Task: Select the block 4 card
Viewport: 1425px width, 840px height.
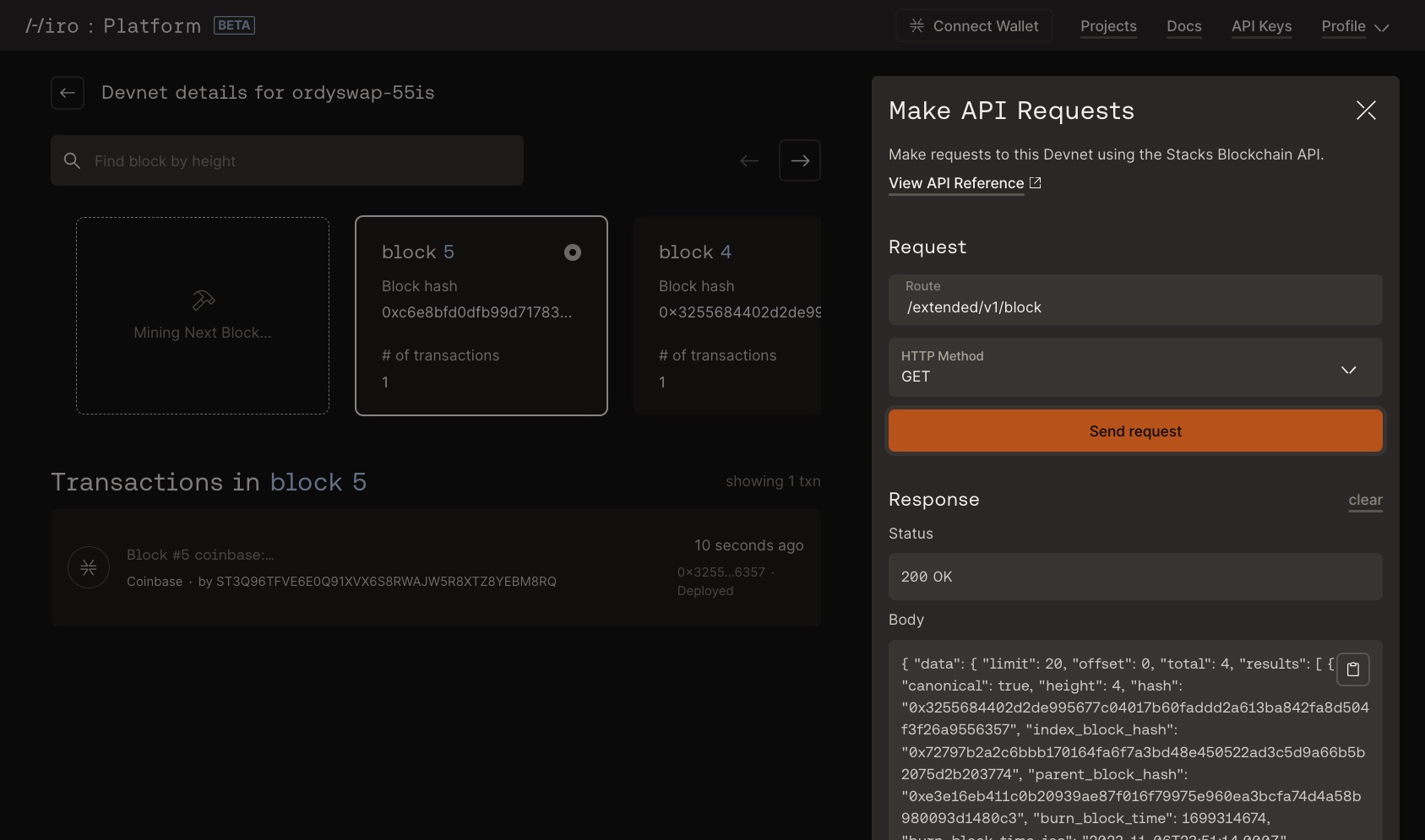Action: pos(727,316)
